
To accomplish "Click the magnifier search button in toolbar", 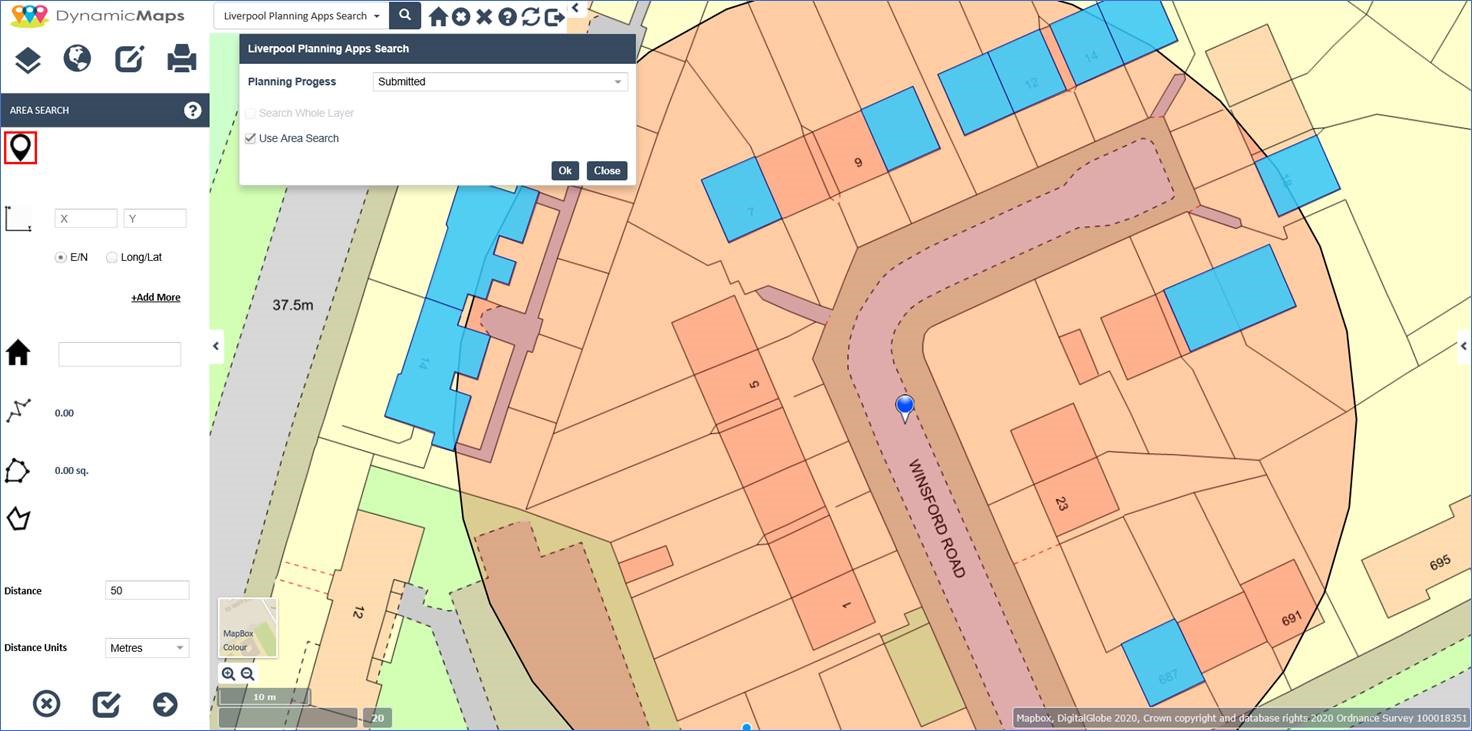I will (x=405, y=15).
